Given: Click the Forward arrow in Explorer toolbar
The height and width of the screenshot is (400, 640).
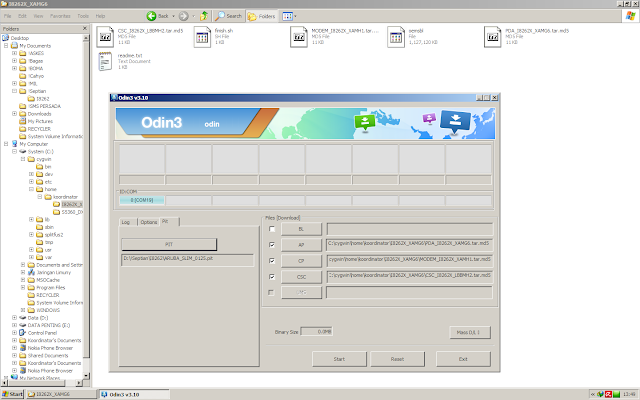Looking at the screenshot, I should (x=184, y=16).
